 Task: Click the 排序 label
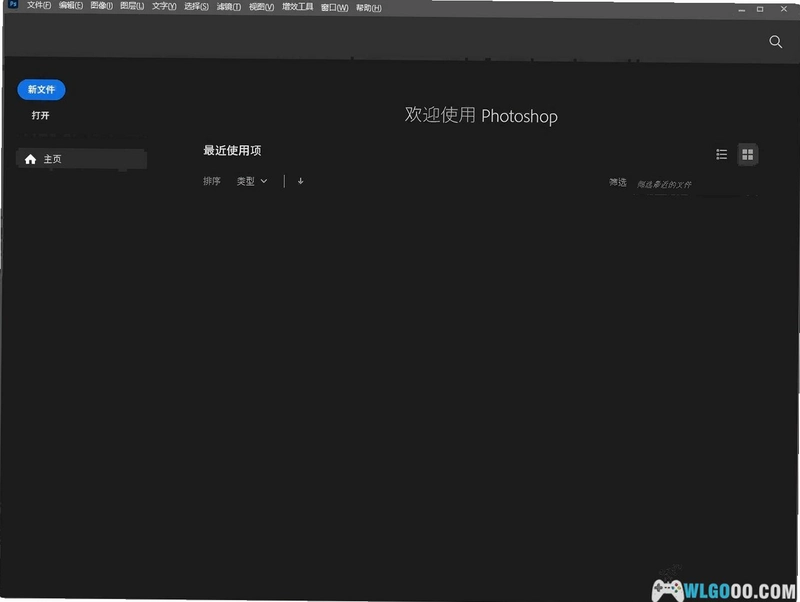pyautogui.click(x=212, y=181)
